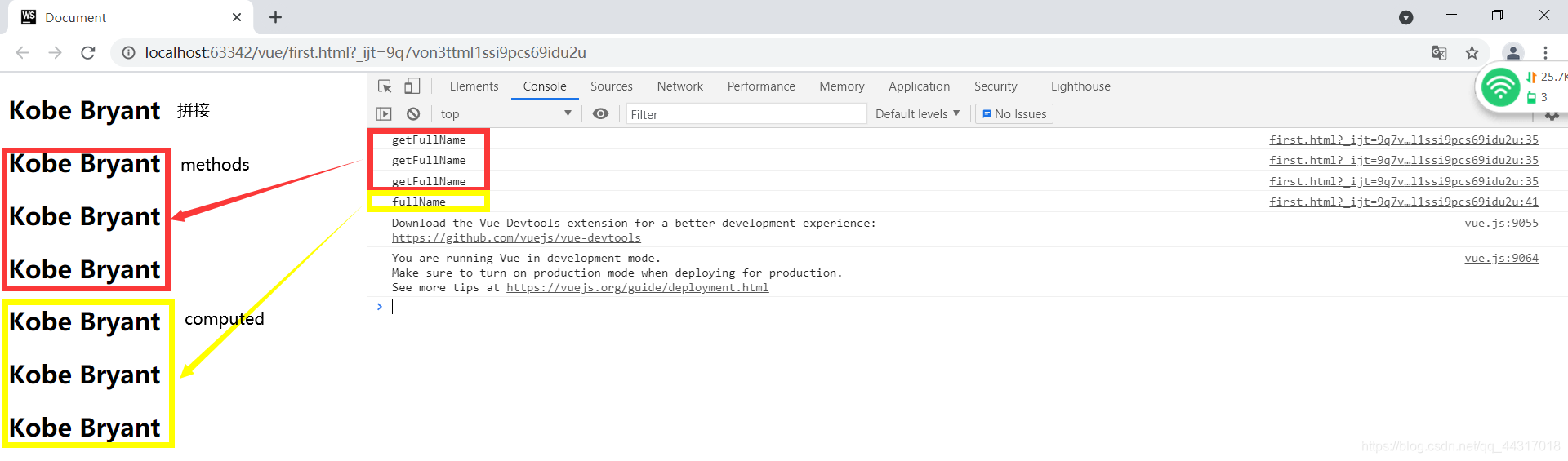Click the fullName console log entry
Image resolution: width=1568 pixels, height=461 pixels.
pos(419,202)
